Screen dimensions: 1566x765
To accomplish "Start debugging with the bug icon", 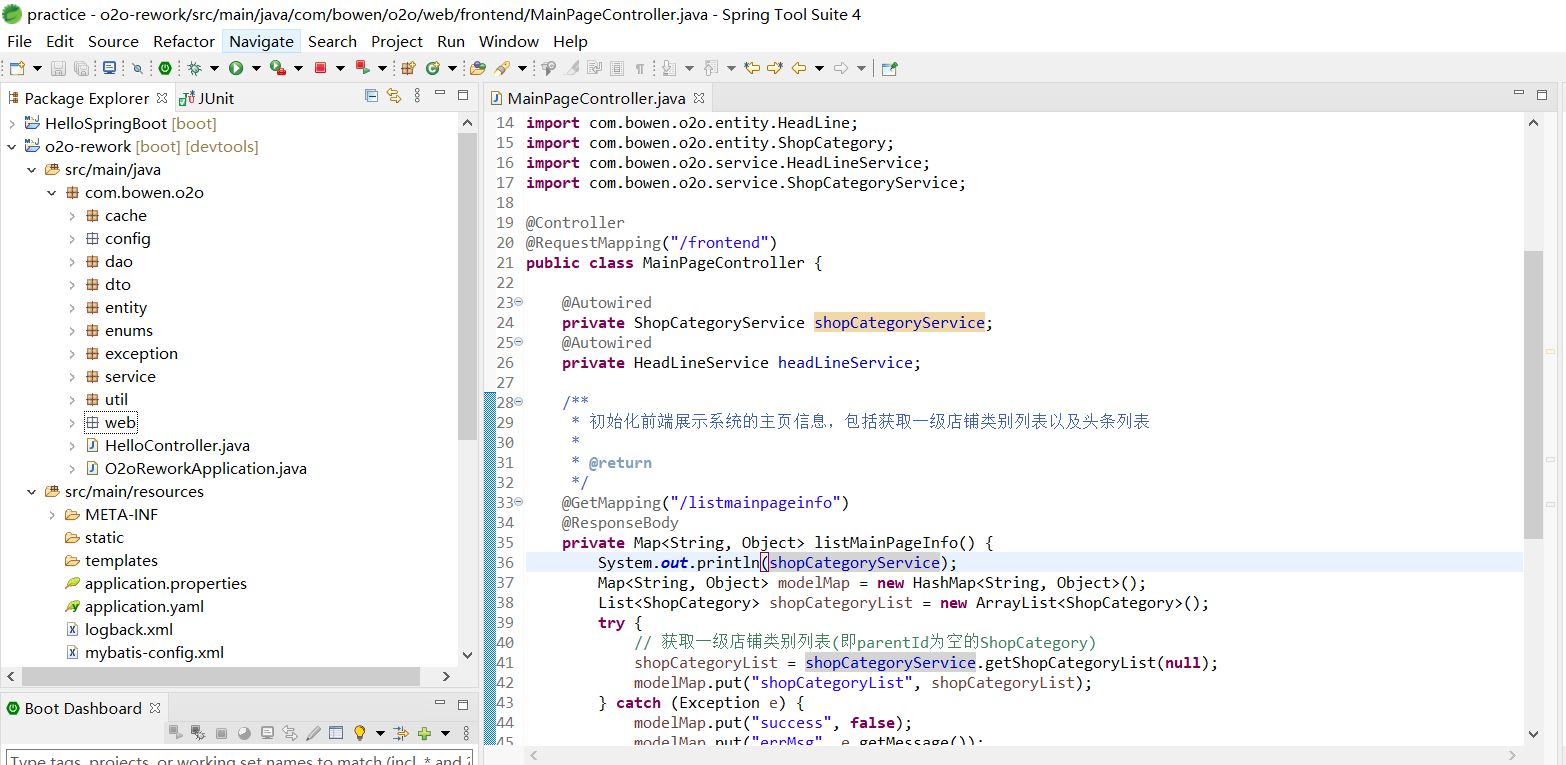I will tap(194, 68).
